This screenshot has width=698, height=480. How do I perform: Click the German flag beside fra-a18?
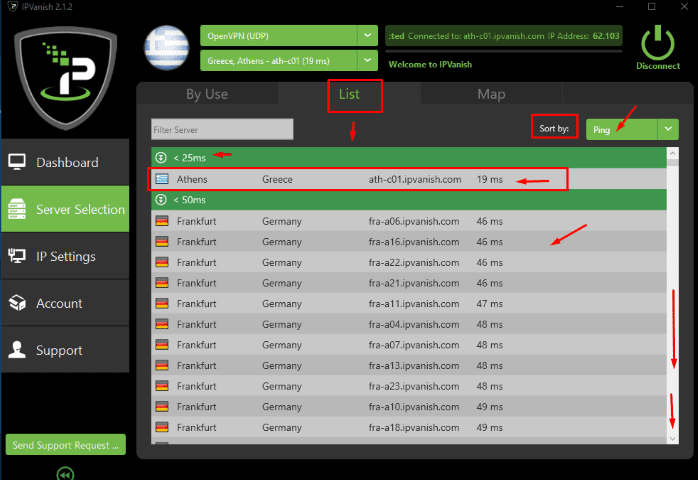tap(162, 427)
